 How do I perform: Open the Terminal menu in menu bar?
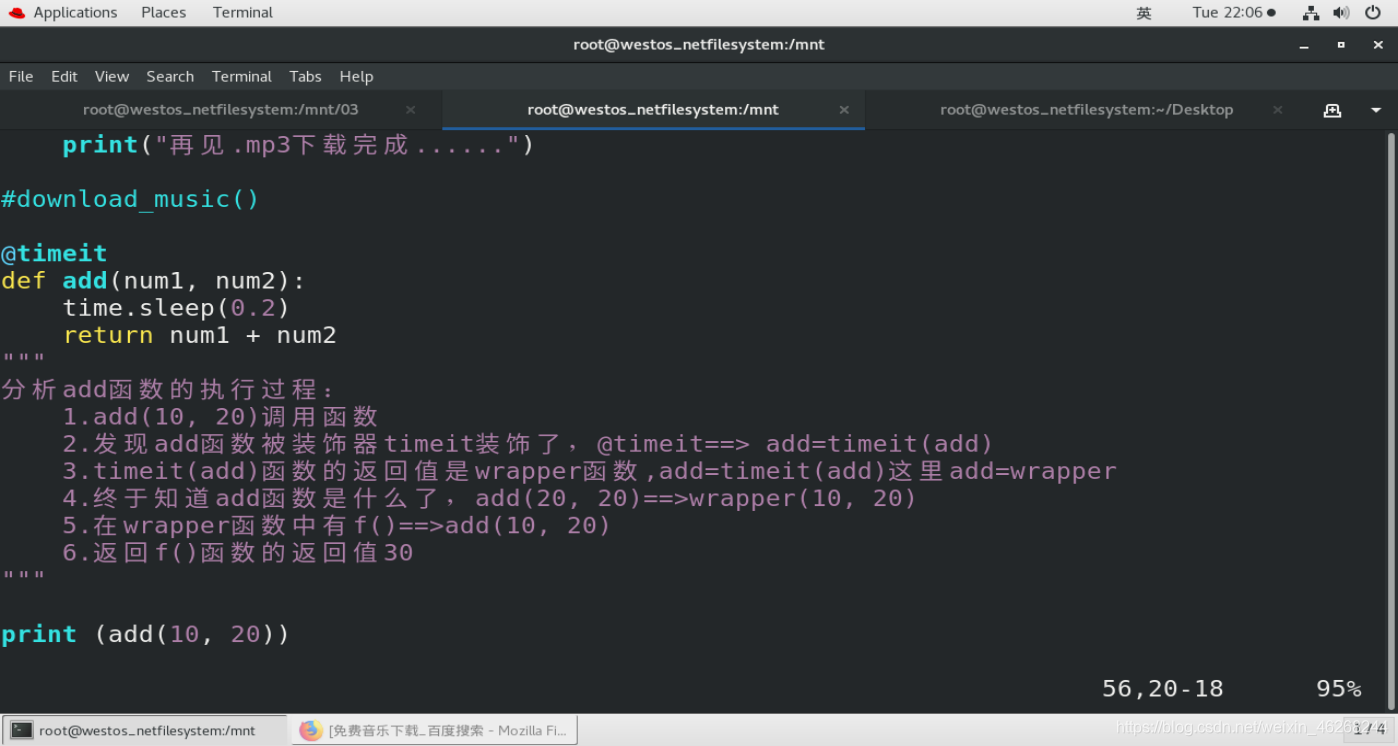[x=241, y=76]
